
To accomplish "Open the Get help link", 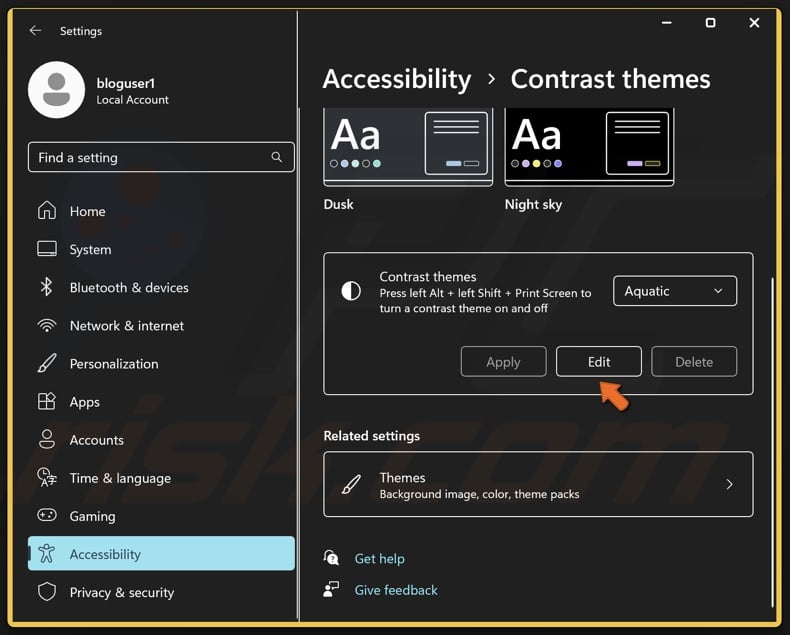I will (379, 559).
